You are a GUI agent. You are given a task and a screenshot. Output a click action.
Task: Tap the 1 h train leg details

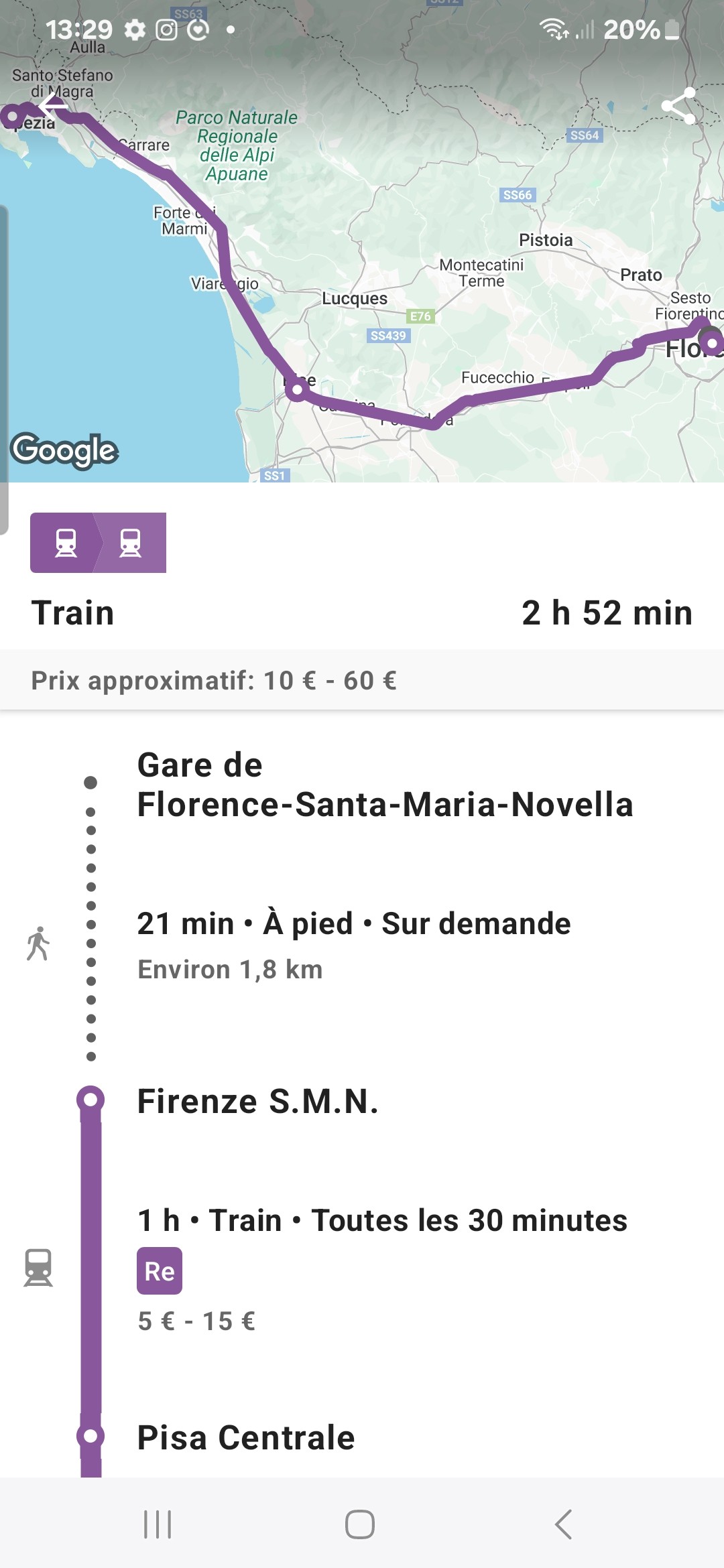point(382,1221)
